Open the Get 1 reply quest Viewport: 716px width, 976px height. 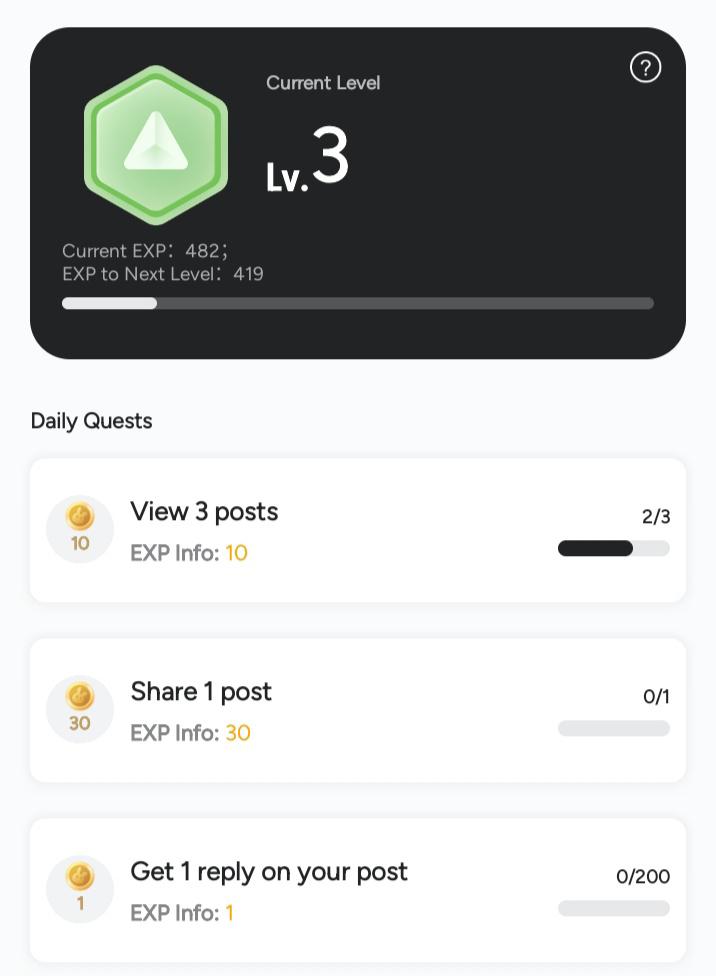click(269, 872)
